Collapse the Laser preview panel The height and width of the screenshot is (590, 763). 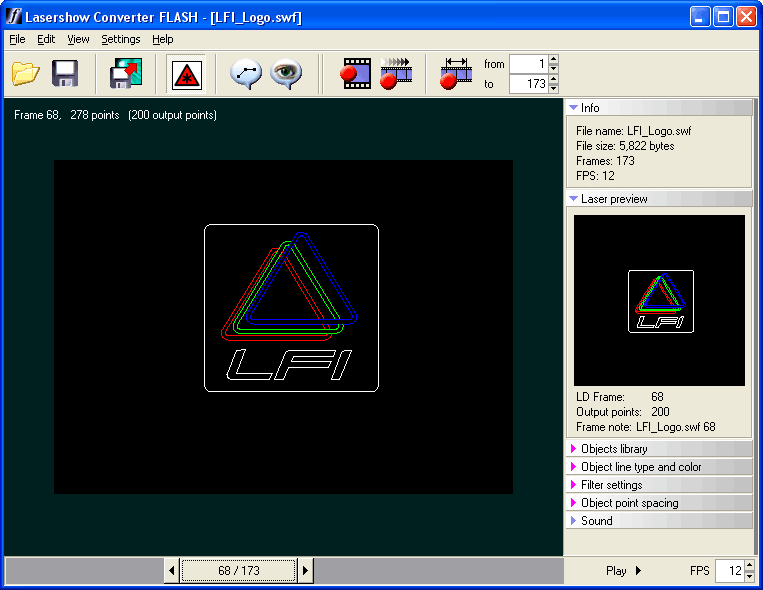coord(659,199)
